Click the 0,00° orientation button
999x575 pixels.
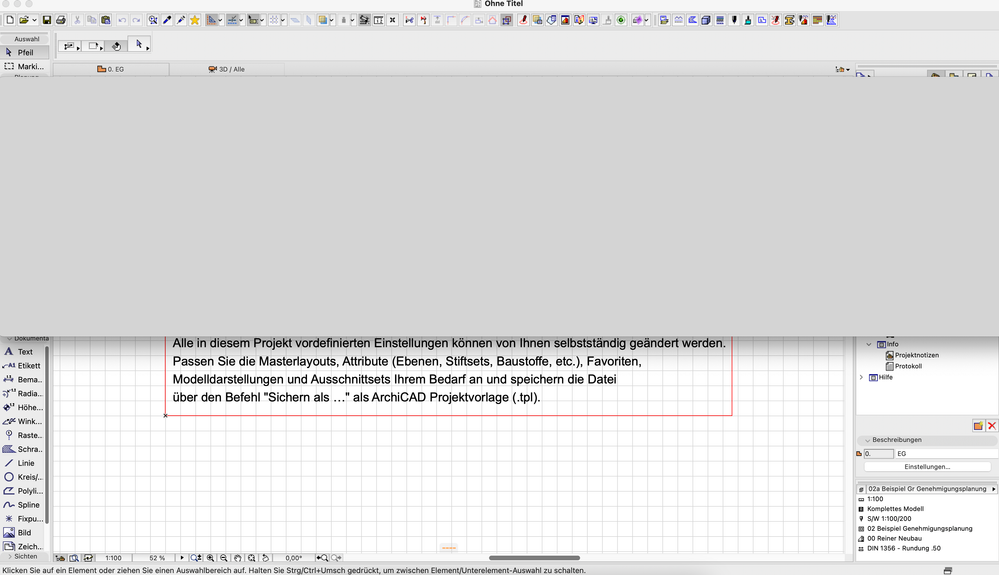294,558
